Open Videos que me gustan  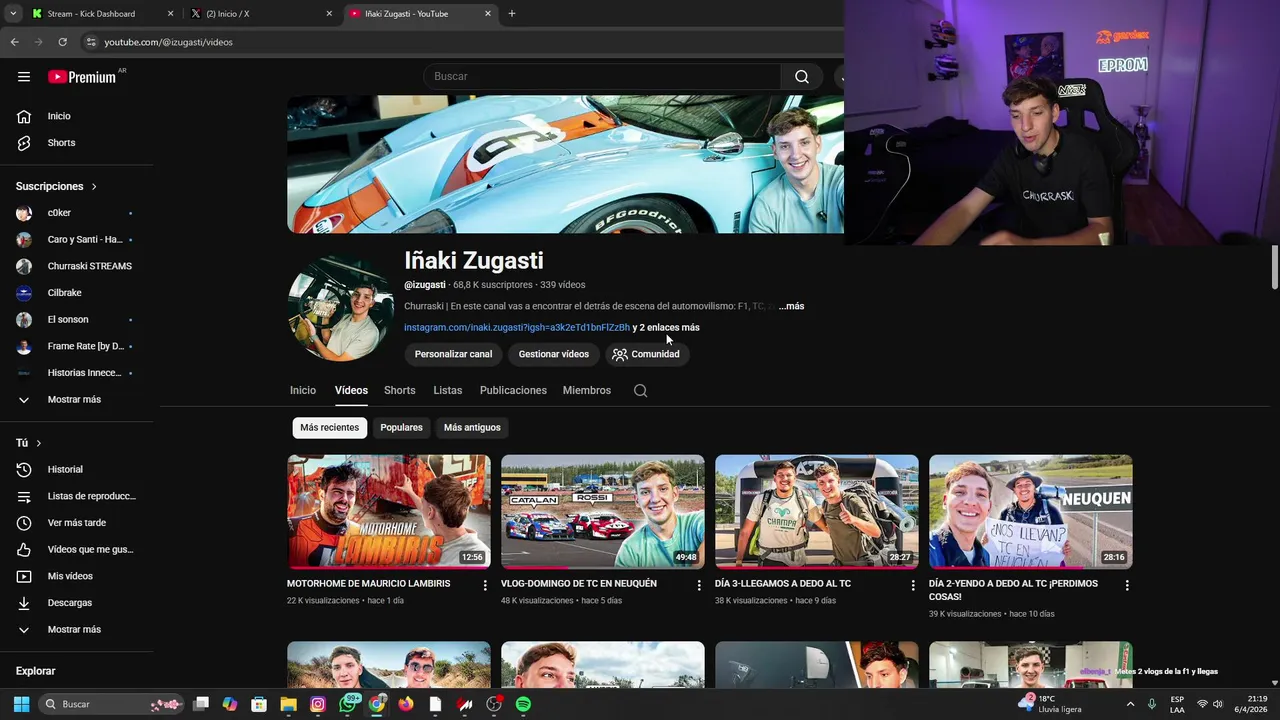point(77,549)
